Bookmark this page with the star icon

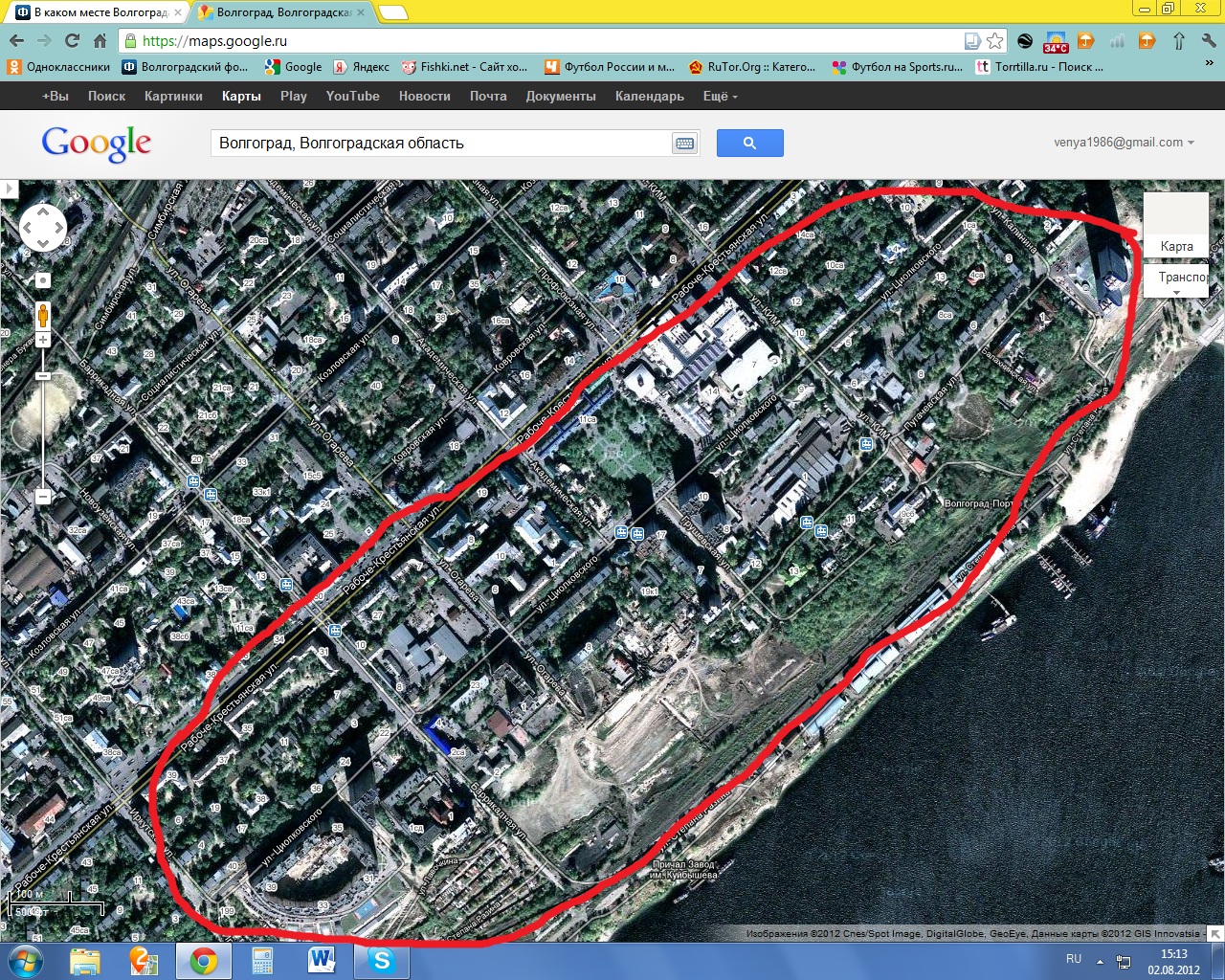pos(995,40)
